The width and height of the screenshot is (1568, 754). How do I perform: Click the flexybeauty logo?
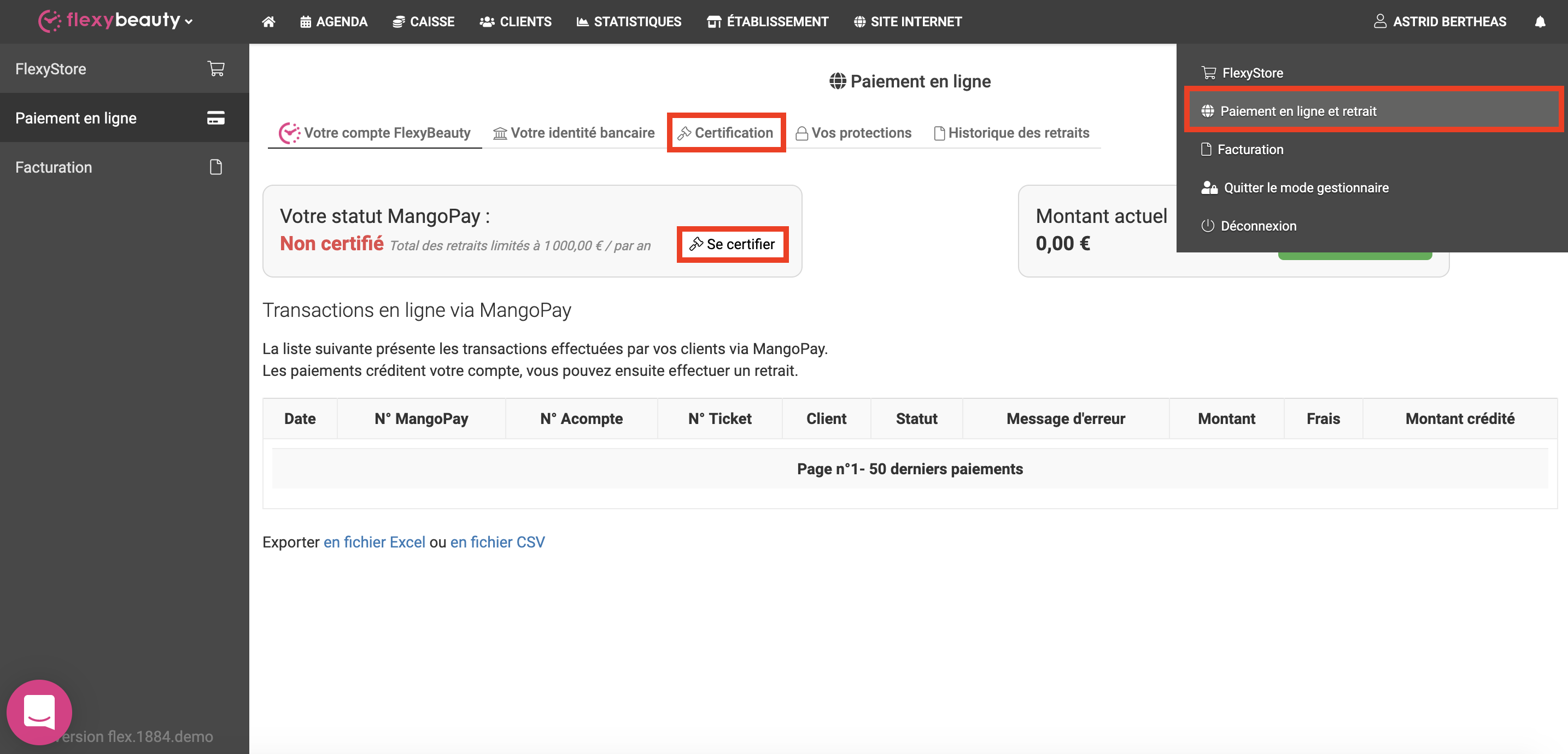(109, 21)
